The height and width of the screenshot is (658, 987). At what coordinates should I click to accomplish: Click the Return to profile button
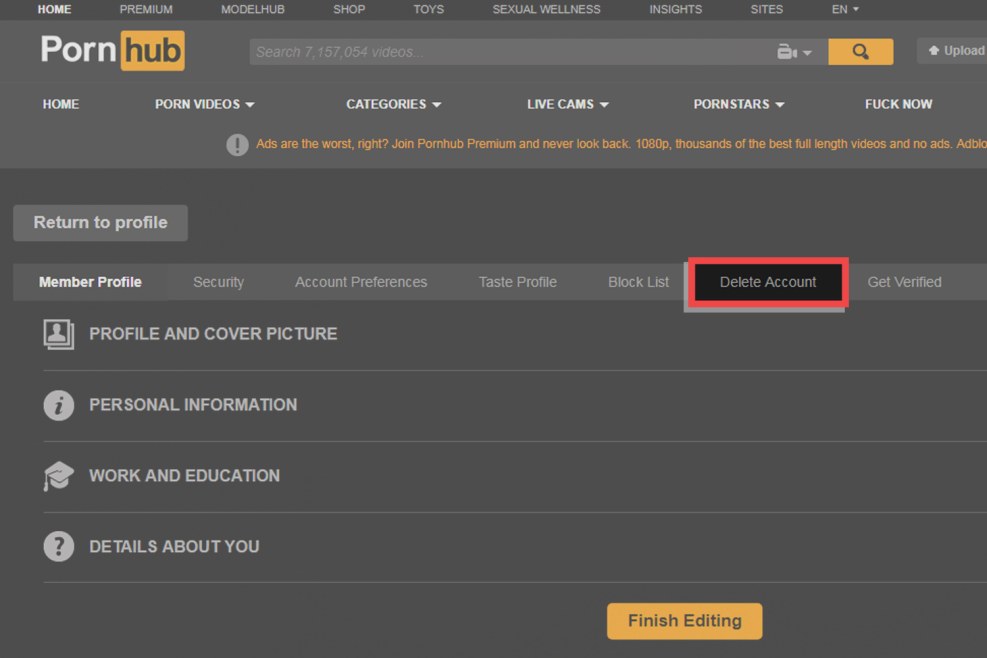(x=100, y=223)
